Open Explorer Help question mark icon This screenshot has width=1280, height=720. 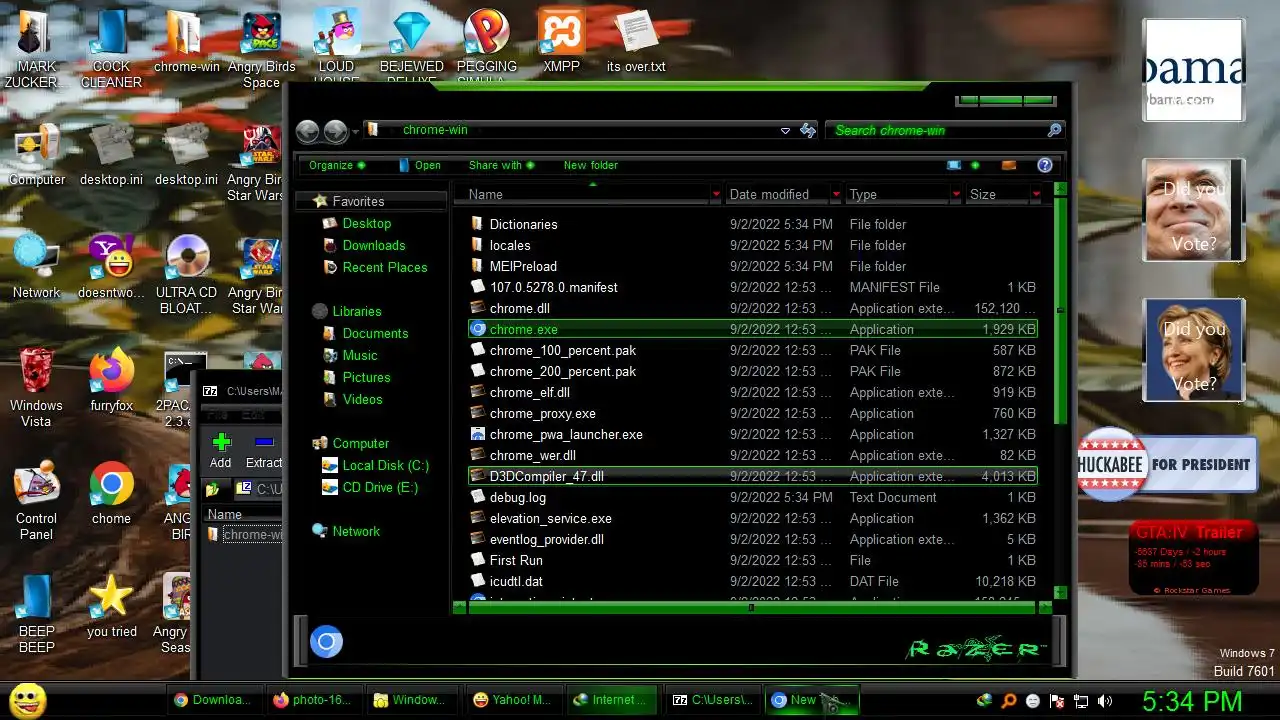tap(1045, 165)
